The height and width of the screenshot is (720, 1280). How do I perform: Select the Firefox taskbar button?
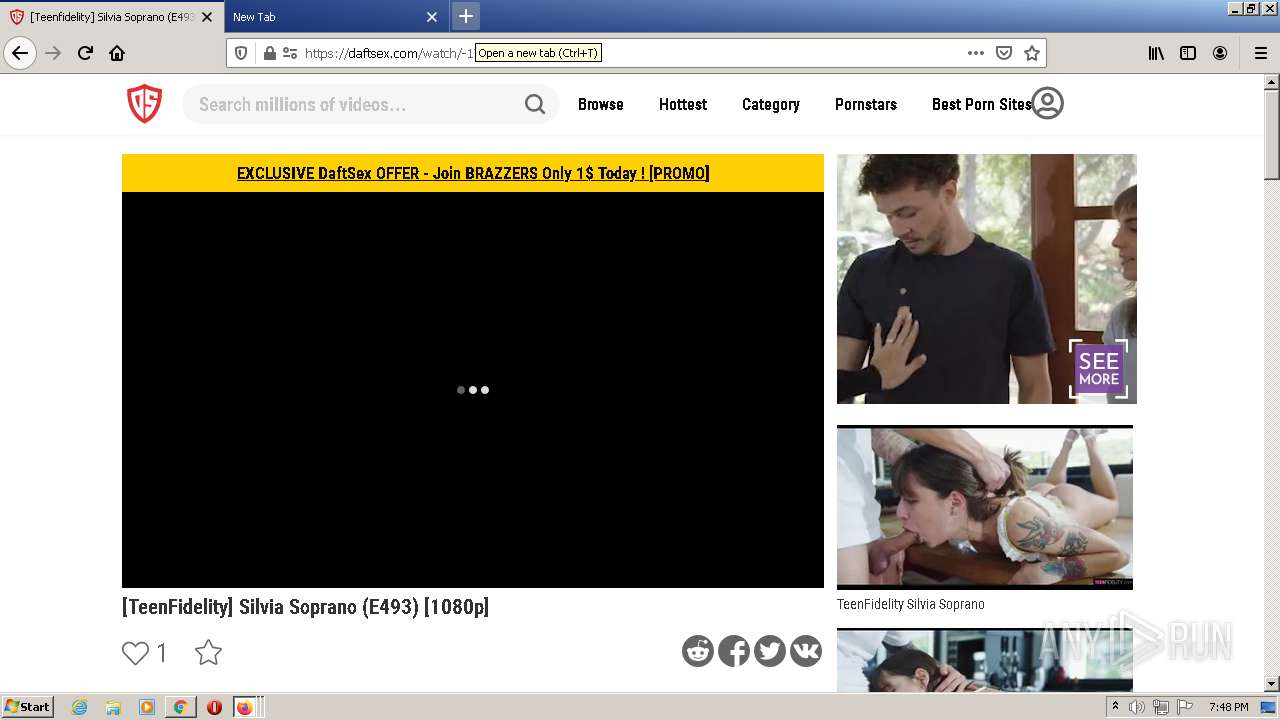tap(245, 707)
